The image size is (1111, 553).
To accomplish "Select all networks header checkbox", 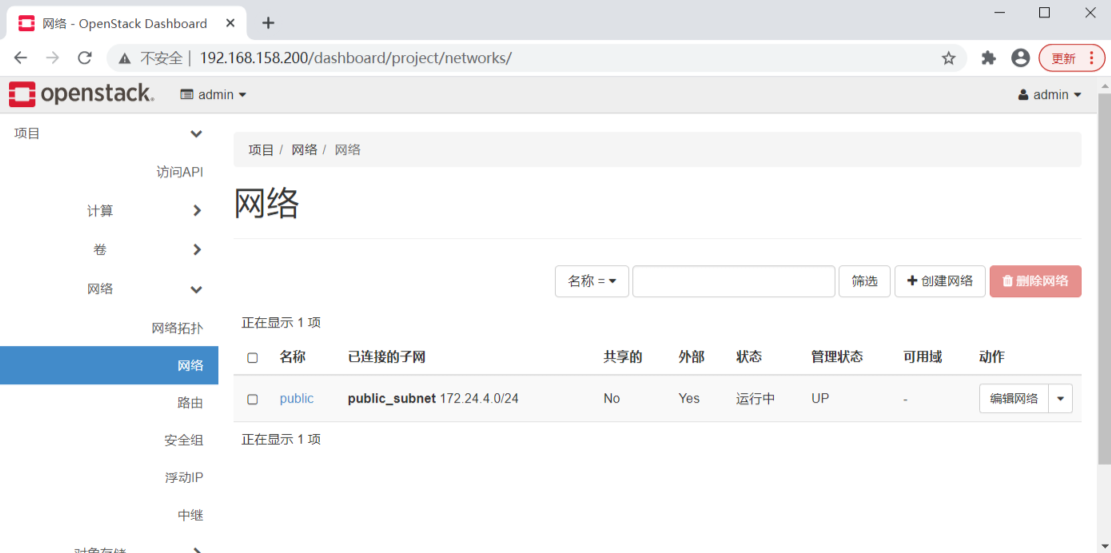I will point(252,358).
